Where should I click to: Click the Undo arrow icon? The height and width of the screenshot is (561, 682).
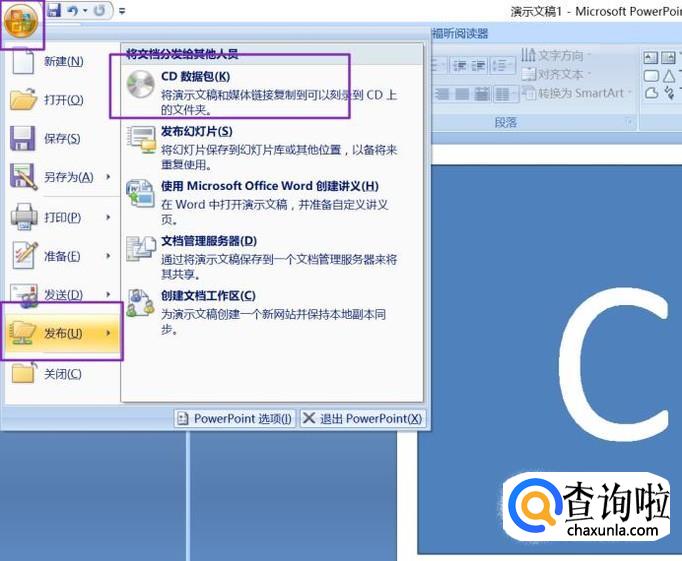click(x=73, y=10)
